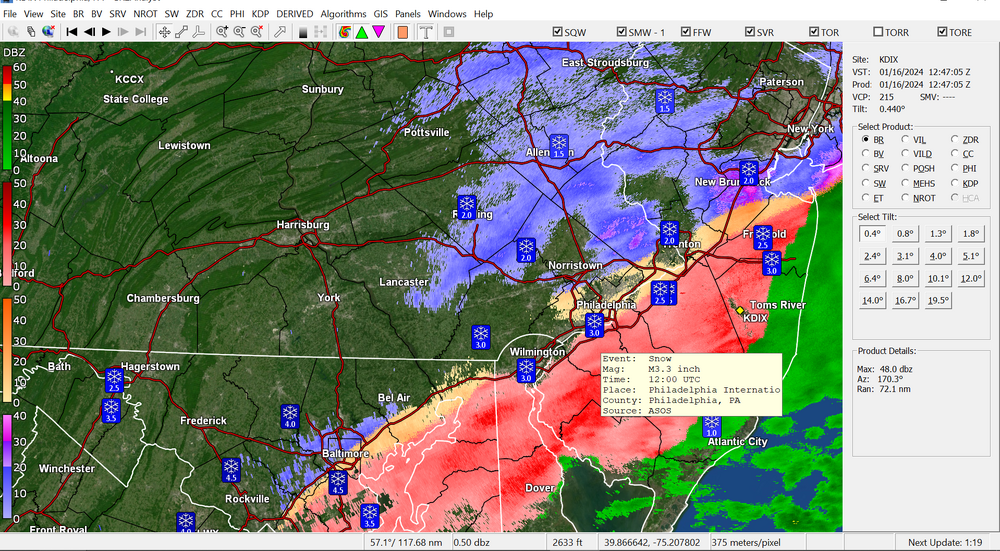This screenshot has height=551, width=1000.
Task: Click the gray square toolbar icon
Action: pos(448,31)
